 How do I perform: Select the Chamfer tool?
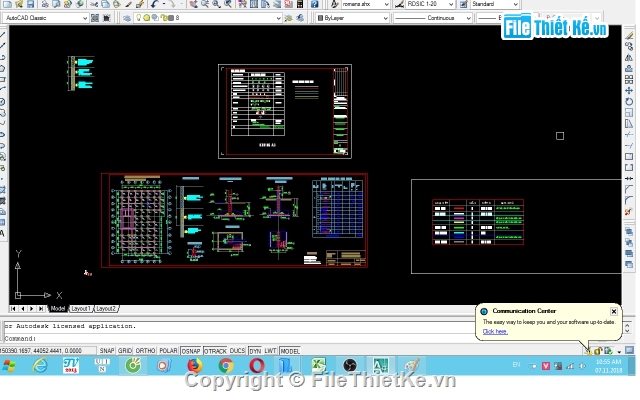tap(629, 189)
